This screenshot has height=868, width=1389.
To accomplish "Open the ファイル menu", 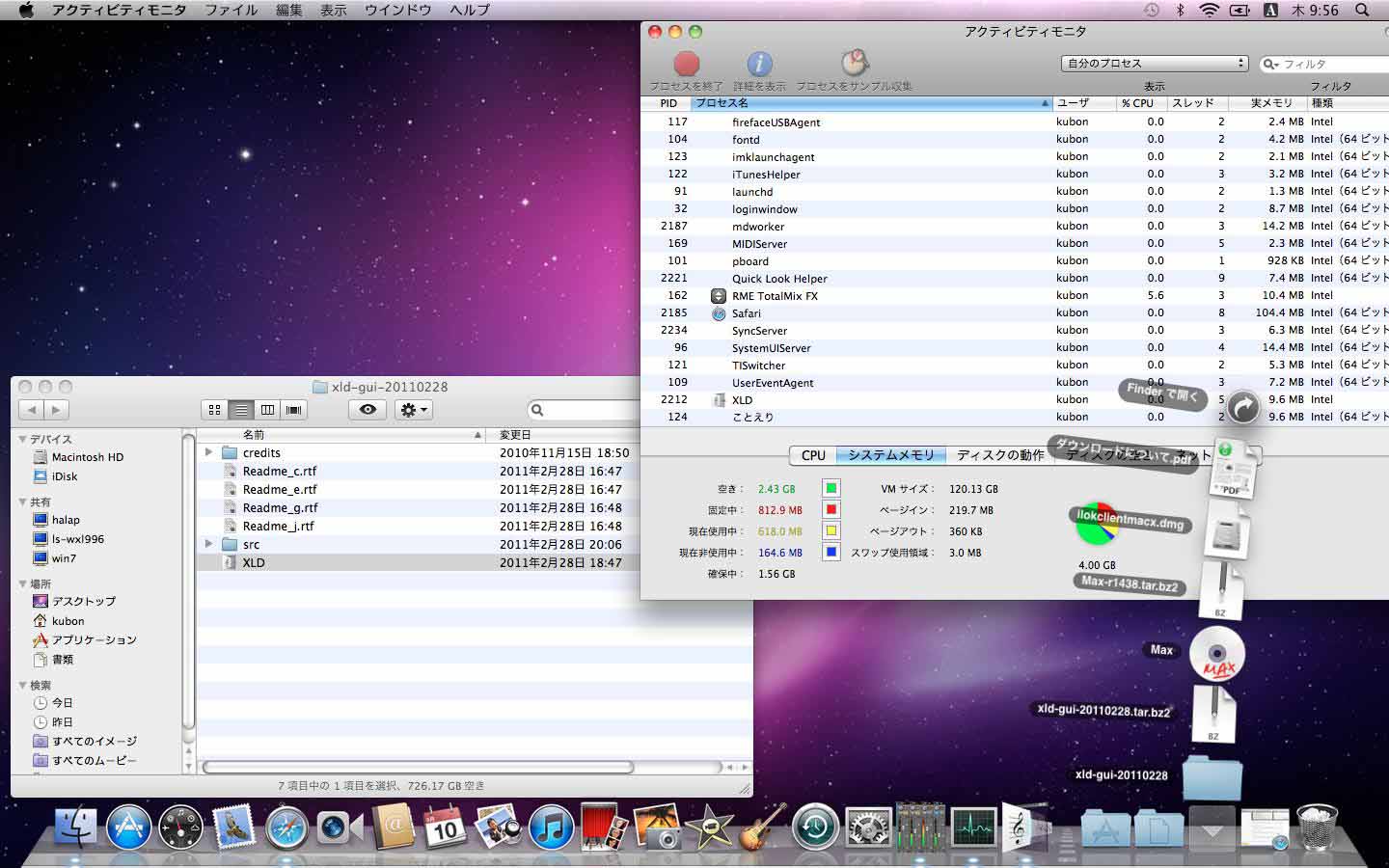I will (231, 10).
